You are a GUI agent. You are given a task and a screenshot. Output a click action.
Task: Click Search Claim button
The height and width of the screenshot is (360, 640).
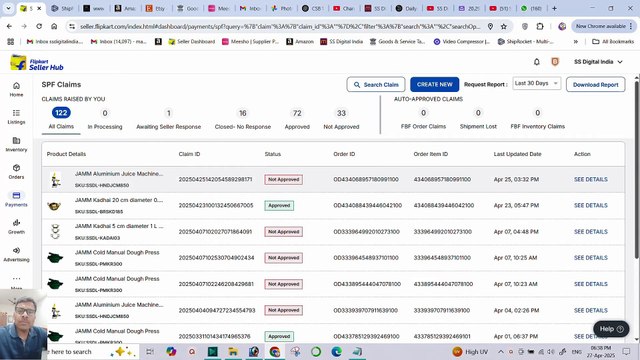click(376, 84)
